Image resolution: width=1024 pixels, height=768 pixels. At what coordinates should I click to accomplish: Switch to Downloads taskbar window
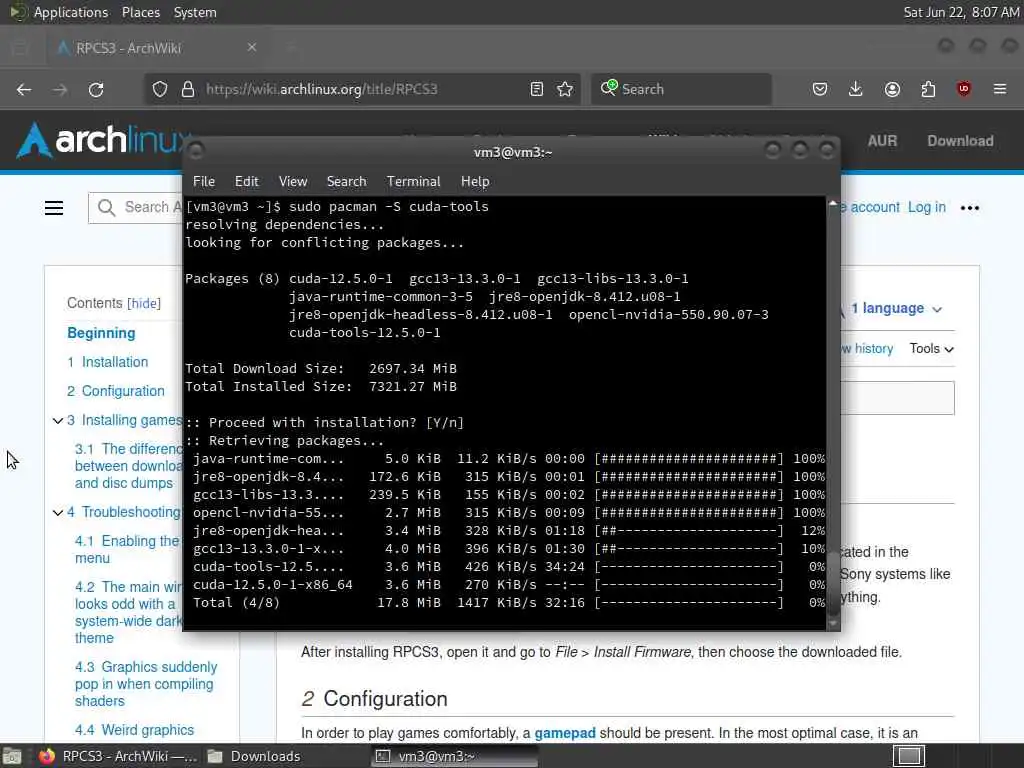(x=255, y=756)
